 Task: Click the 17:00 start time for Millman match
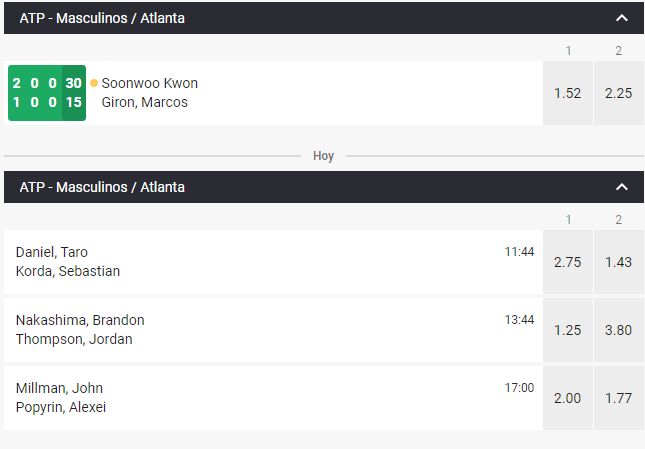coord(519,388)
